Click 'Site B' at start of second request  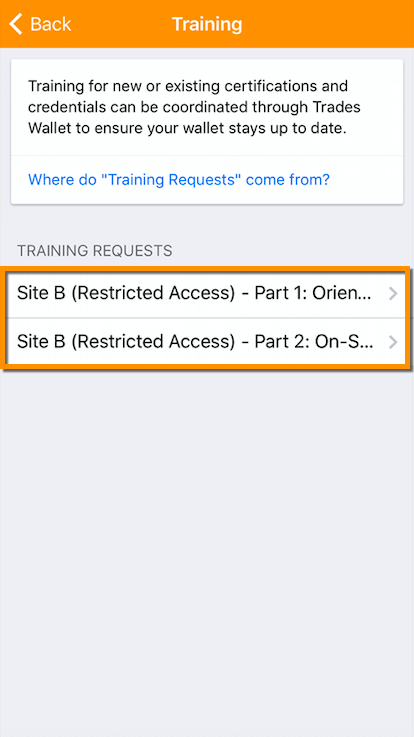[x=41, y=342]
